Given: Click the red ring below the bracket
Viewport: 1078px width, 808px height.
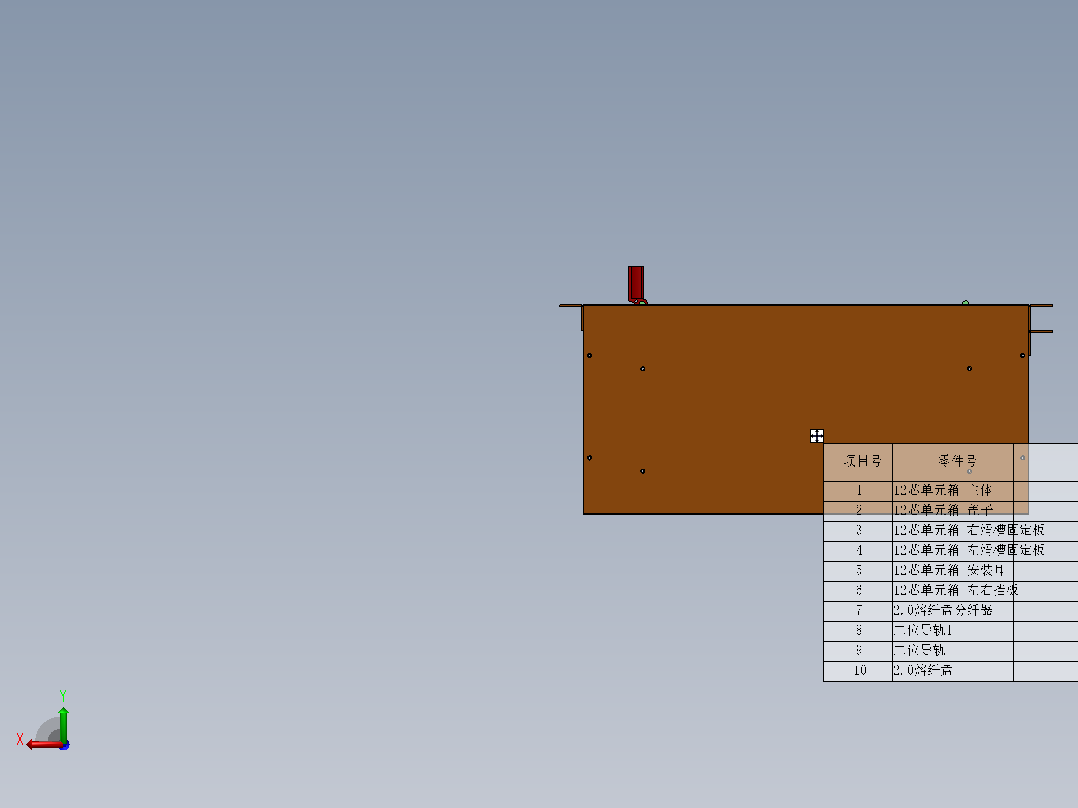Looking at the screenshot, I should pyautogui.click(x=641, y=302).
